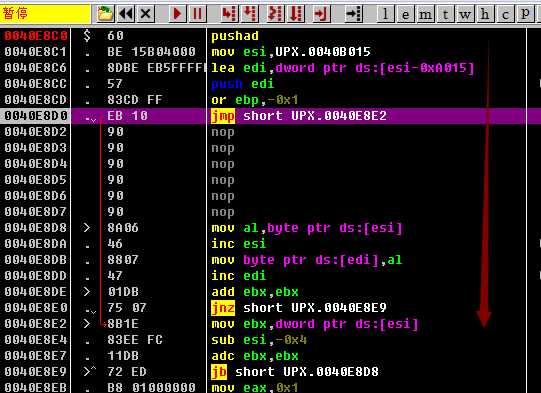Viewport: 541px width, 393px height.
Task: Click hex bytes B8 01000000
Action: tap(151, 387)
